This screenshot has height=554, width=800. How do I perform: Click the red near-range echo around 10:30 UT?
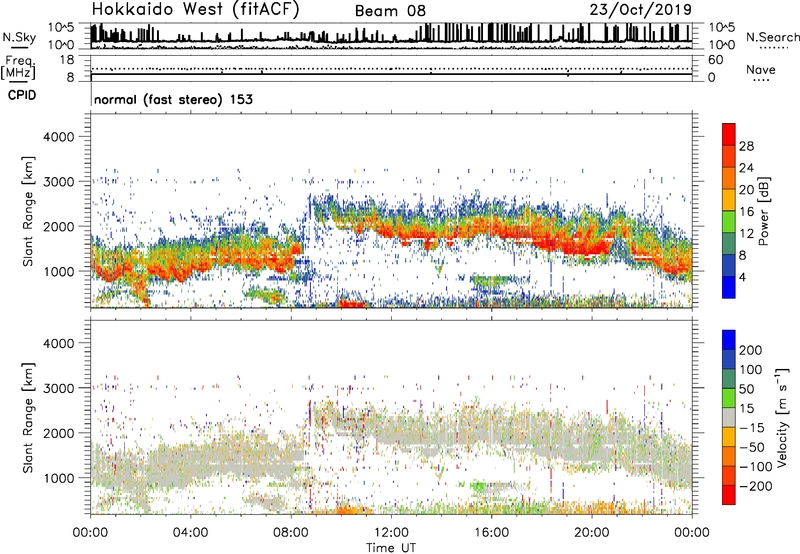[352, 304]
